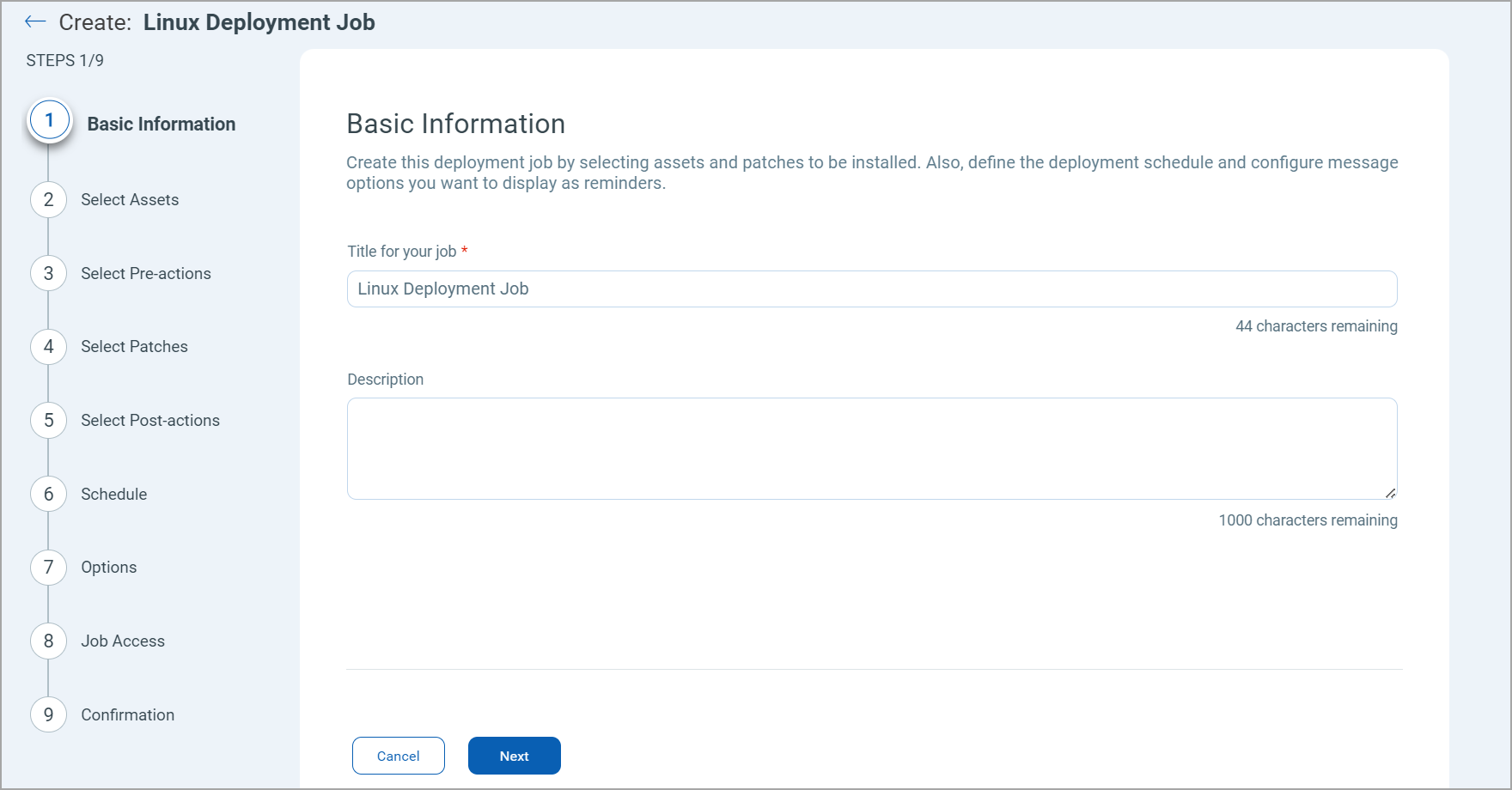Click the job title input field
The width and height of the screenshot is (1512, 790).
coord(871,289)
